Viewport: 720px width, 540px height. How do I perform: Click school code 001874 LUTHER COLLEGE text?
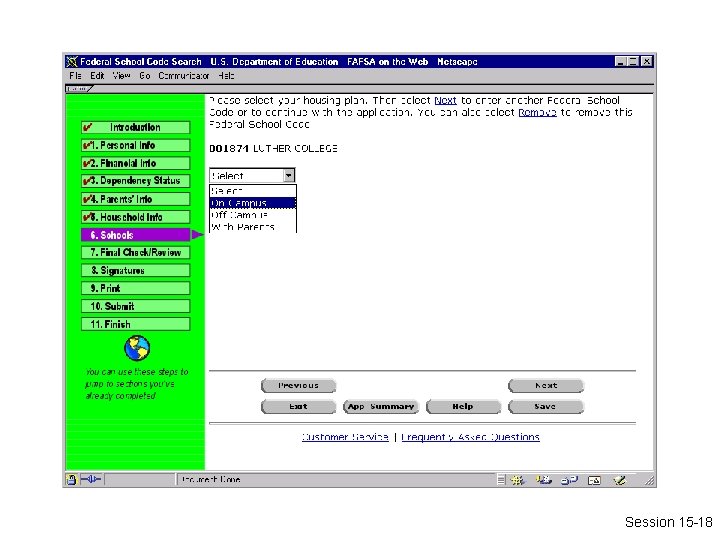point(274,148)
